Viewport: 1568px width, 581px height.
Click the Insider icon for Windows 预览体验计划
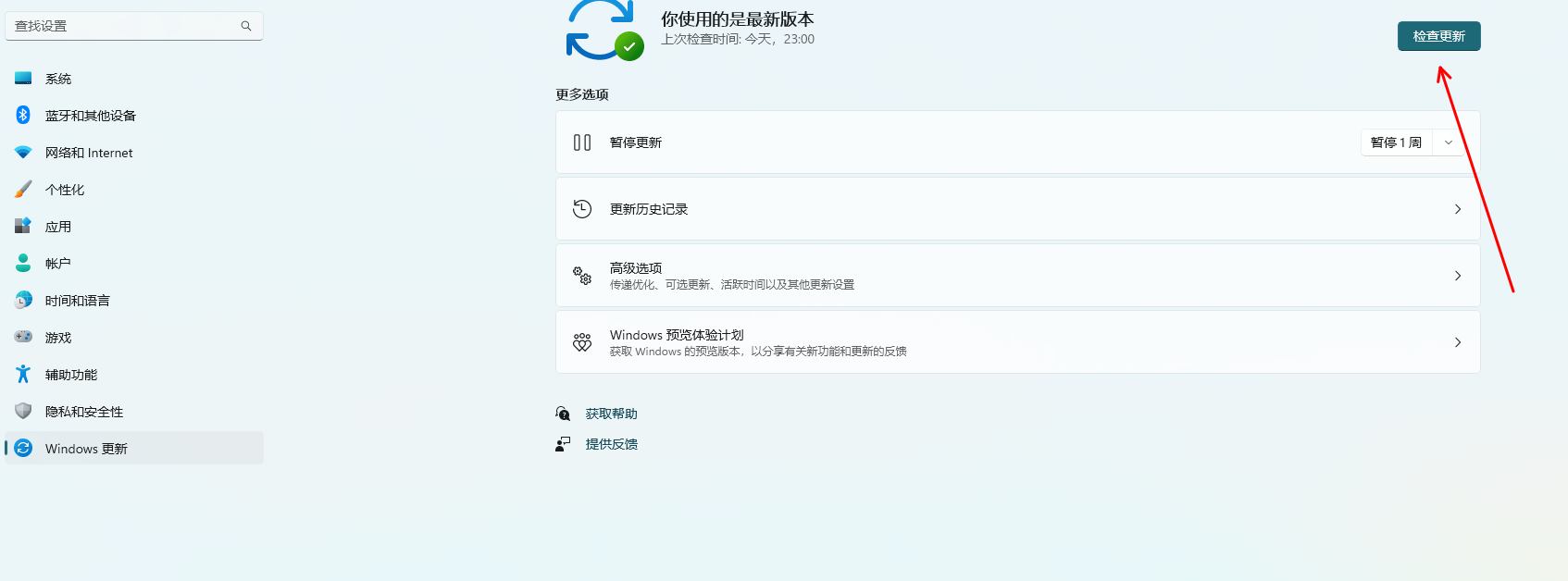click(582, 342)
